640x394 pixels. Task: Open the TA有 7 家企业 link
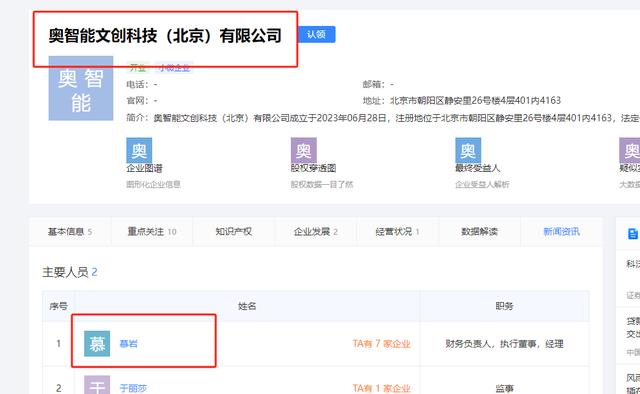382,344
